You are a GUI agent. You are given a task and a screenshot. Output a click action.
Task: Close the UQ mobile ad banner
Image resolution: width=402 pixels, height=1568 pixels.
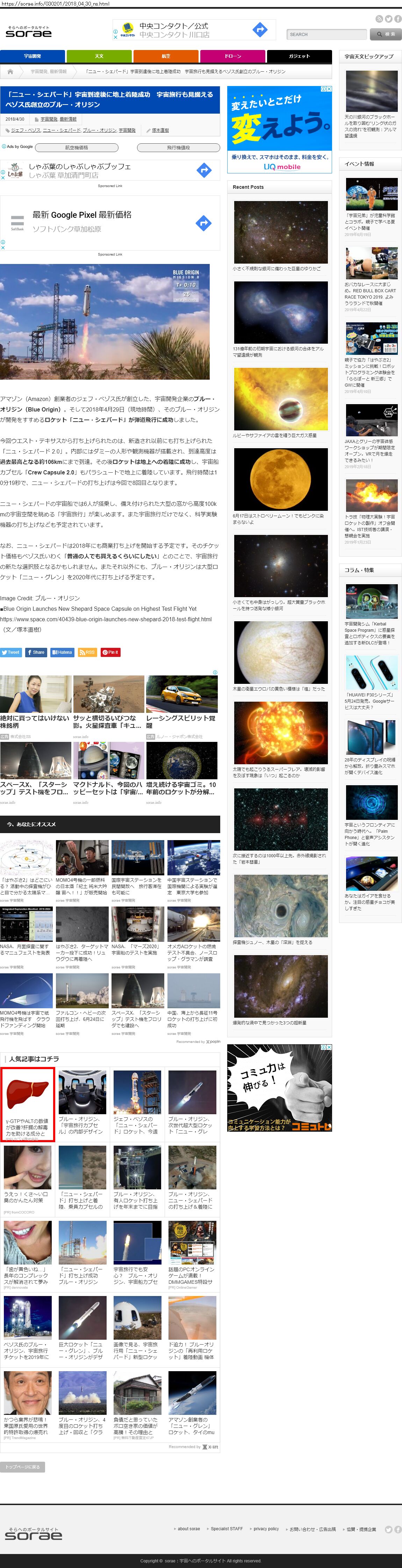[x=329, y=89]
